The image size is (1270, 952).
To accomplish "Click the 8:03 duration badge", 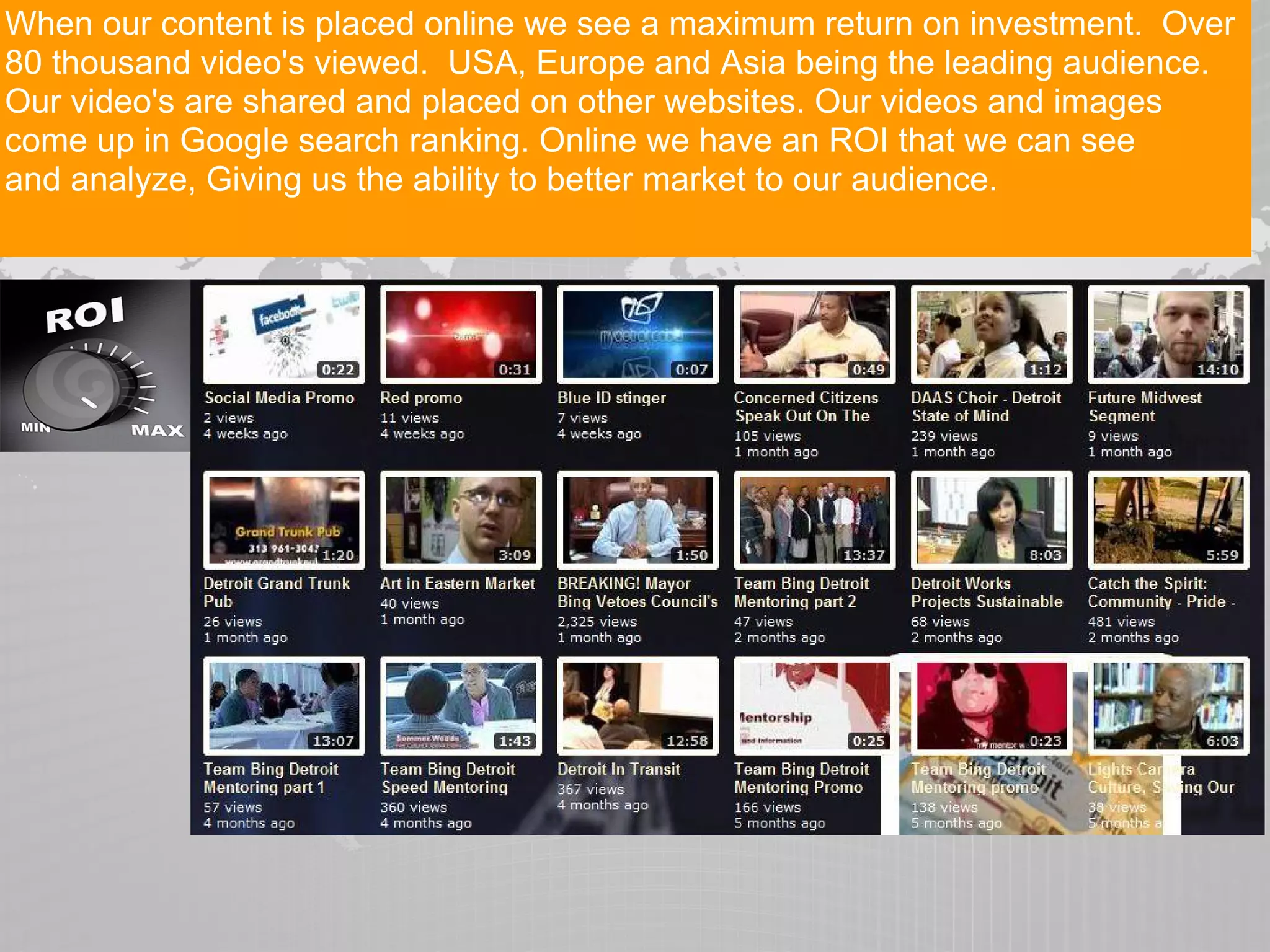I will 1046,555.
